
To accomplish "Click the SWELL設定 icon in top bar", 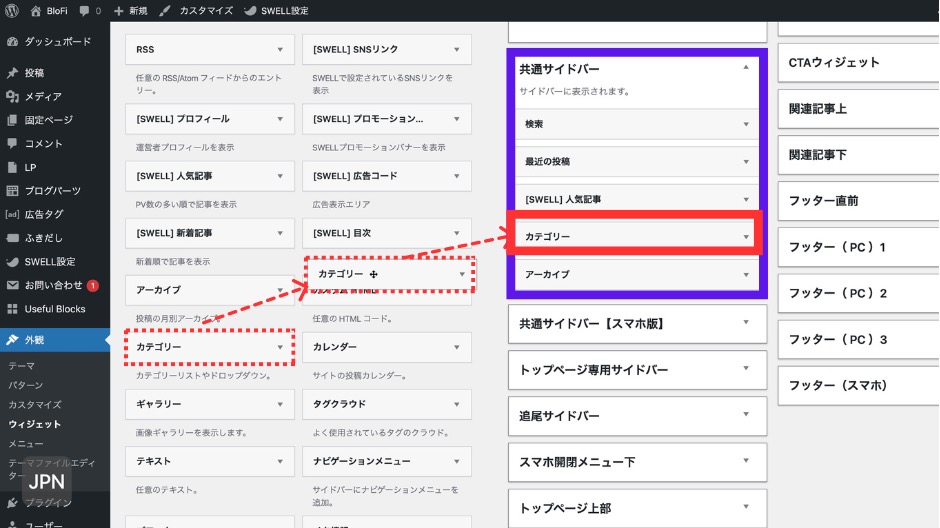I will coord(251,11).
